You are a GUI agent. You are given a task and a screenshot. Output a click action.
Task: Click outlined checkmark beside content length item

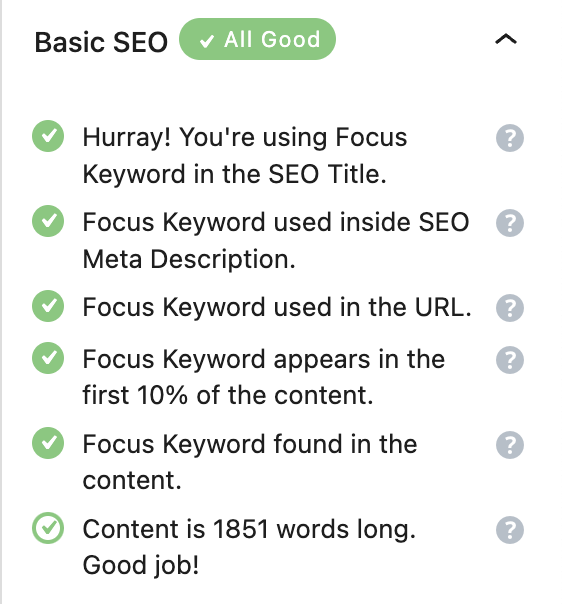click(48, 528)
